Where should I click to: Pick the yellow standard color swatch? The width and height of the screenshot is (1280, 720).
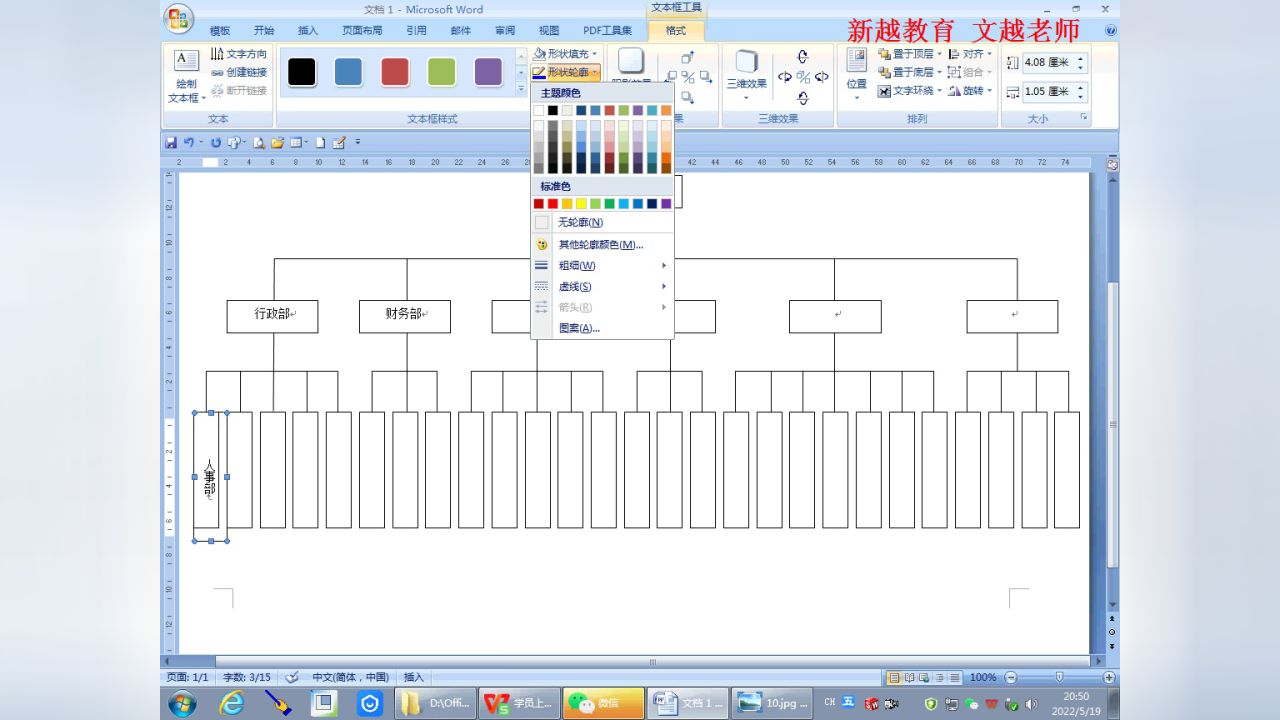[x=581, y=204]
